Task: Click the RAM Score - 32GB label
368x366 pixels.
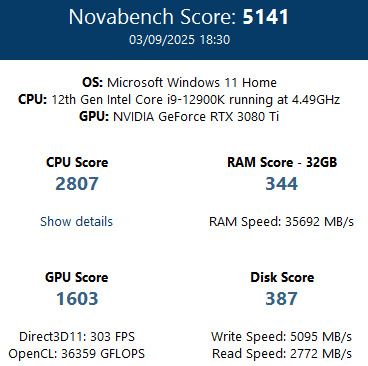Action: point(282,162)
